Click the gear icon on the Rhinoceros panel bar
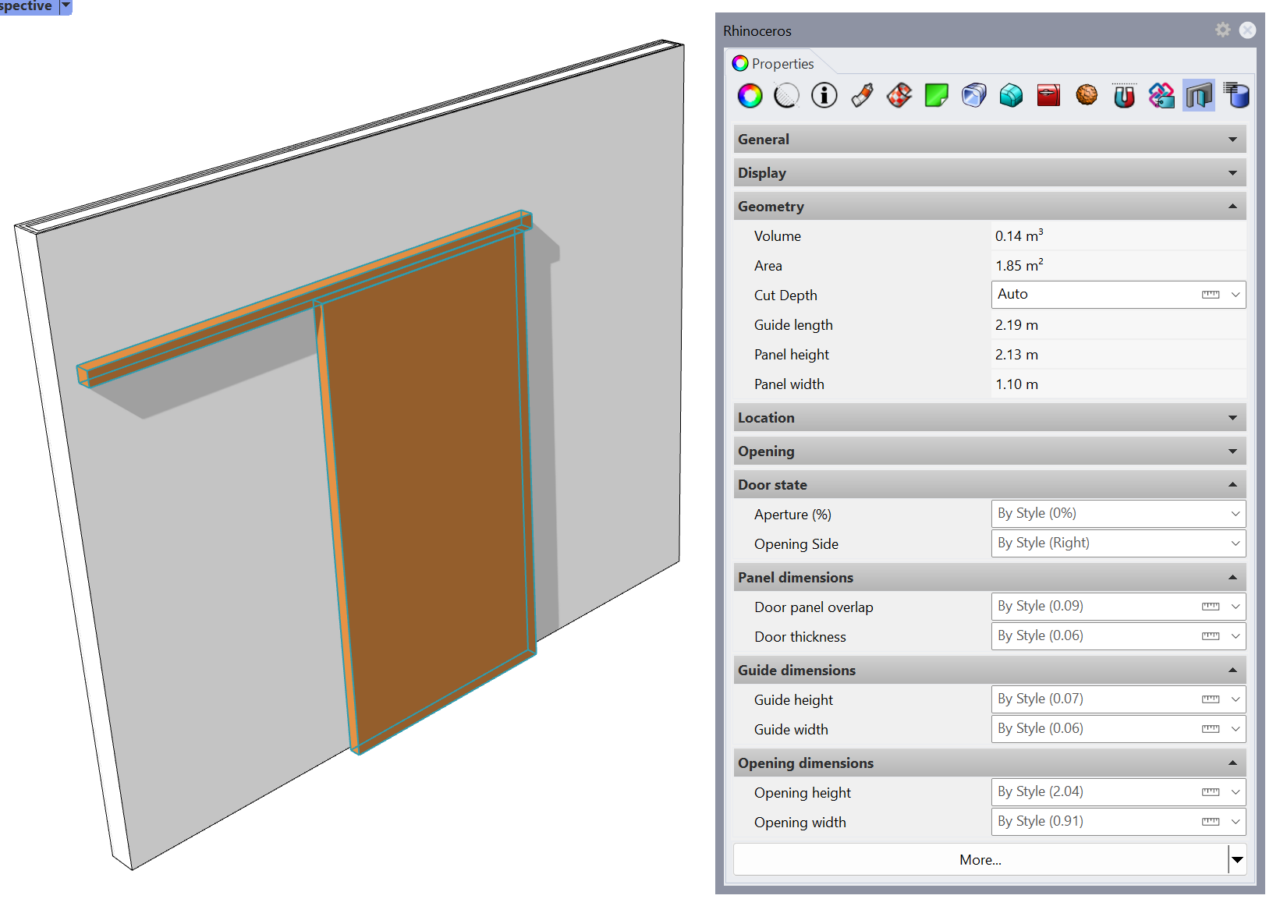 pos(1222,30)
